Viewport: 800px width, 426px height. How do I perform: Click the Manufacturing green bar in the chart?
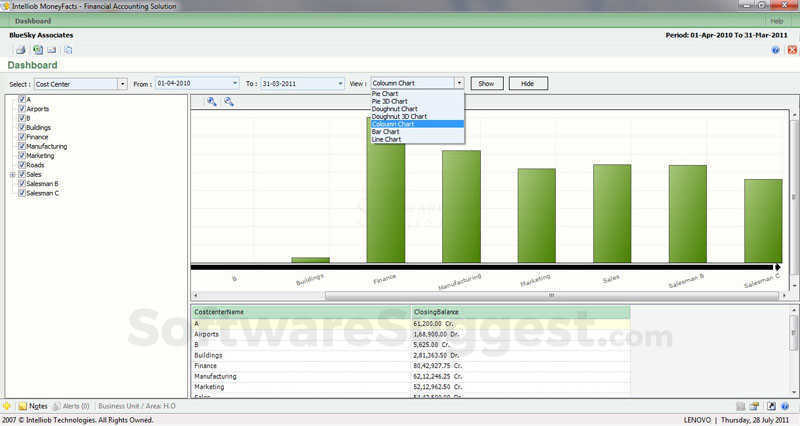pyautogui.click(x=461, y=207)
